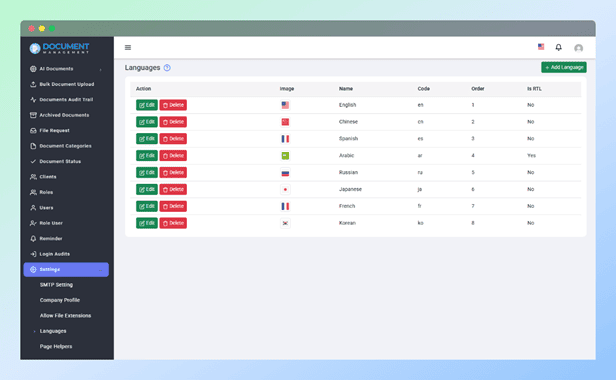Click the Is RTL column header
Viewport: 616px width, 380px height.
(x=534, y=89)
